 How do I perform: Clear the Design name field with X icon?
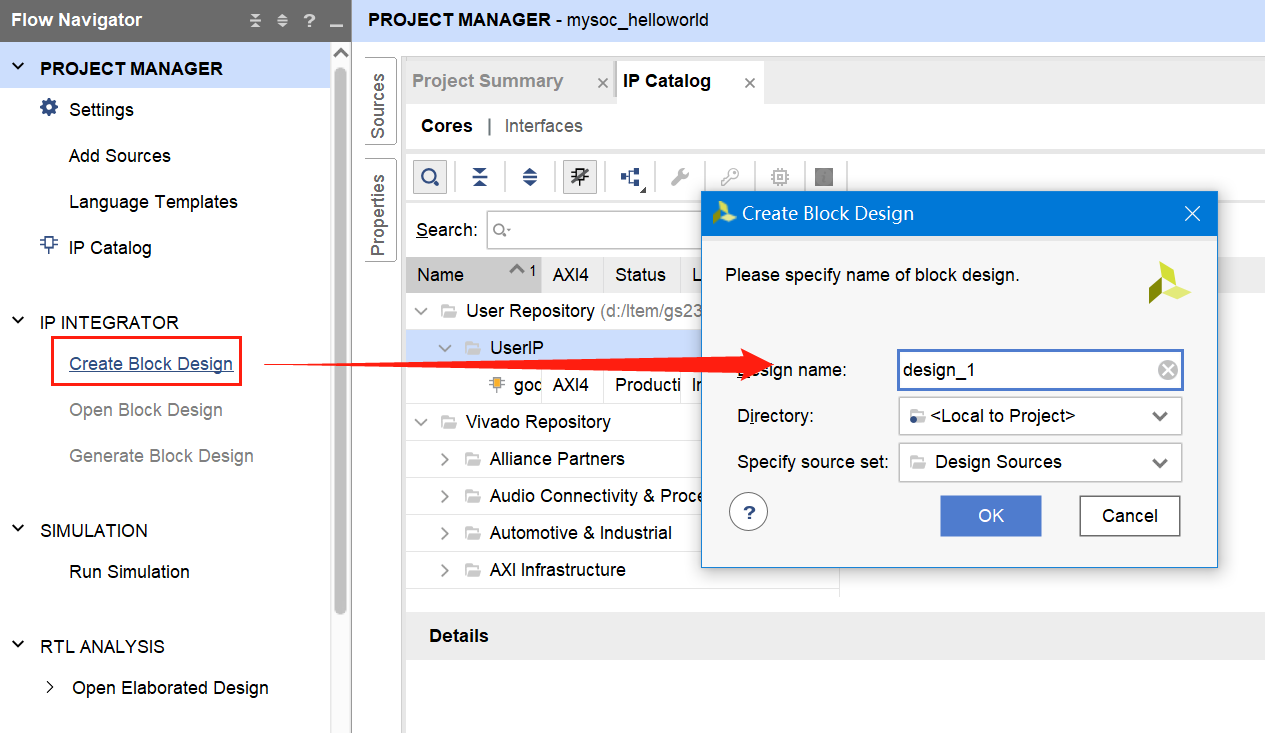(x=1168, y=371)
